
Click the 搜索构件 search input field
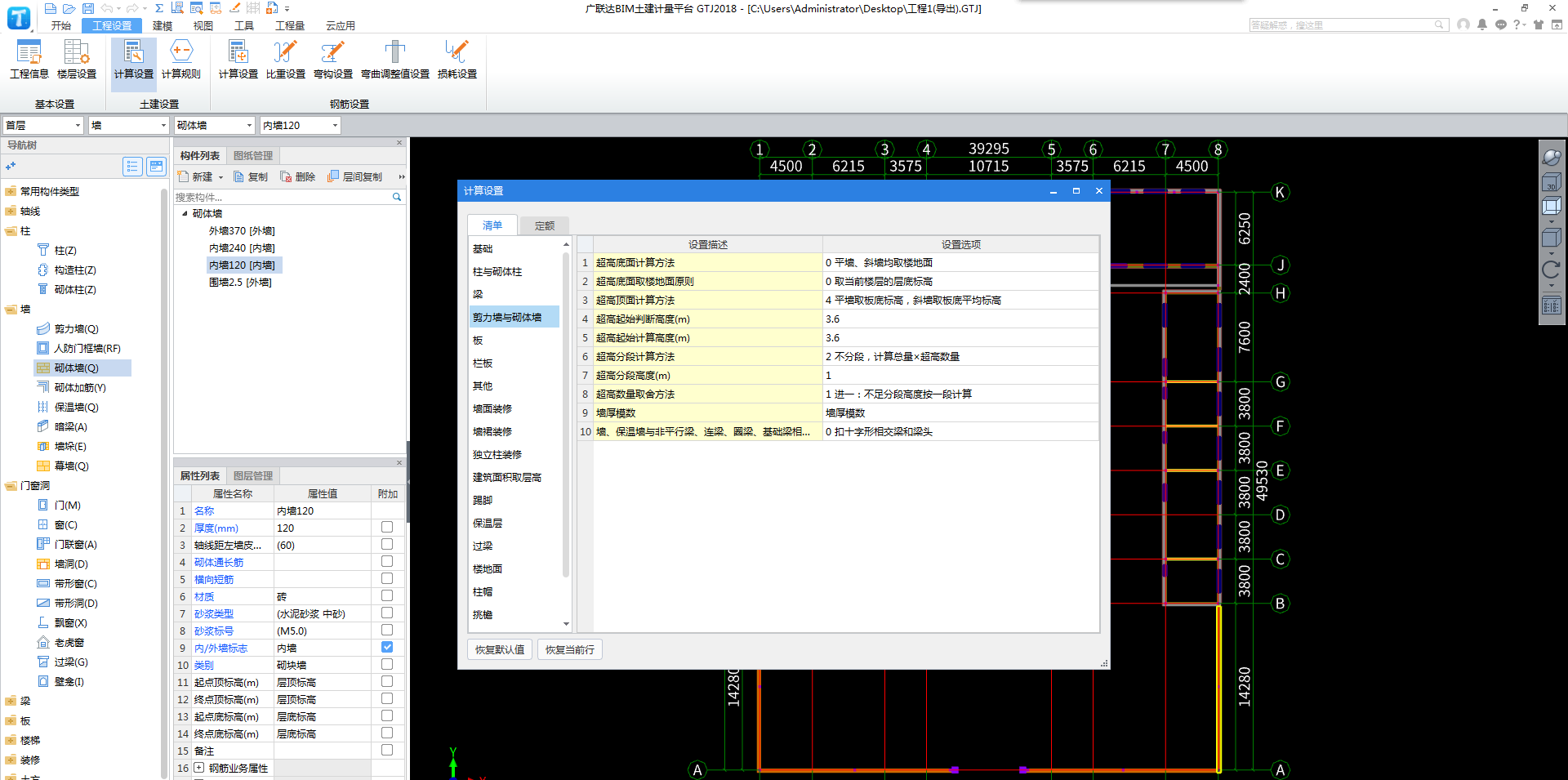(x=282, y=197)
